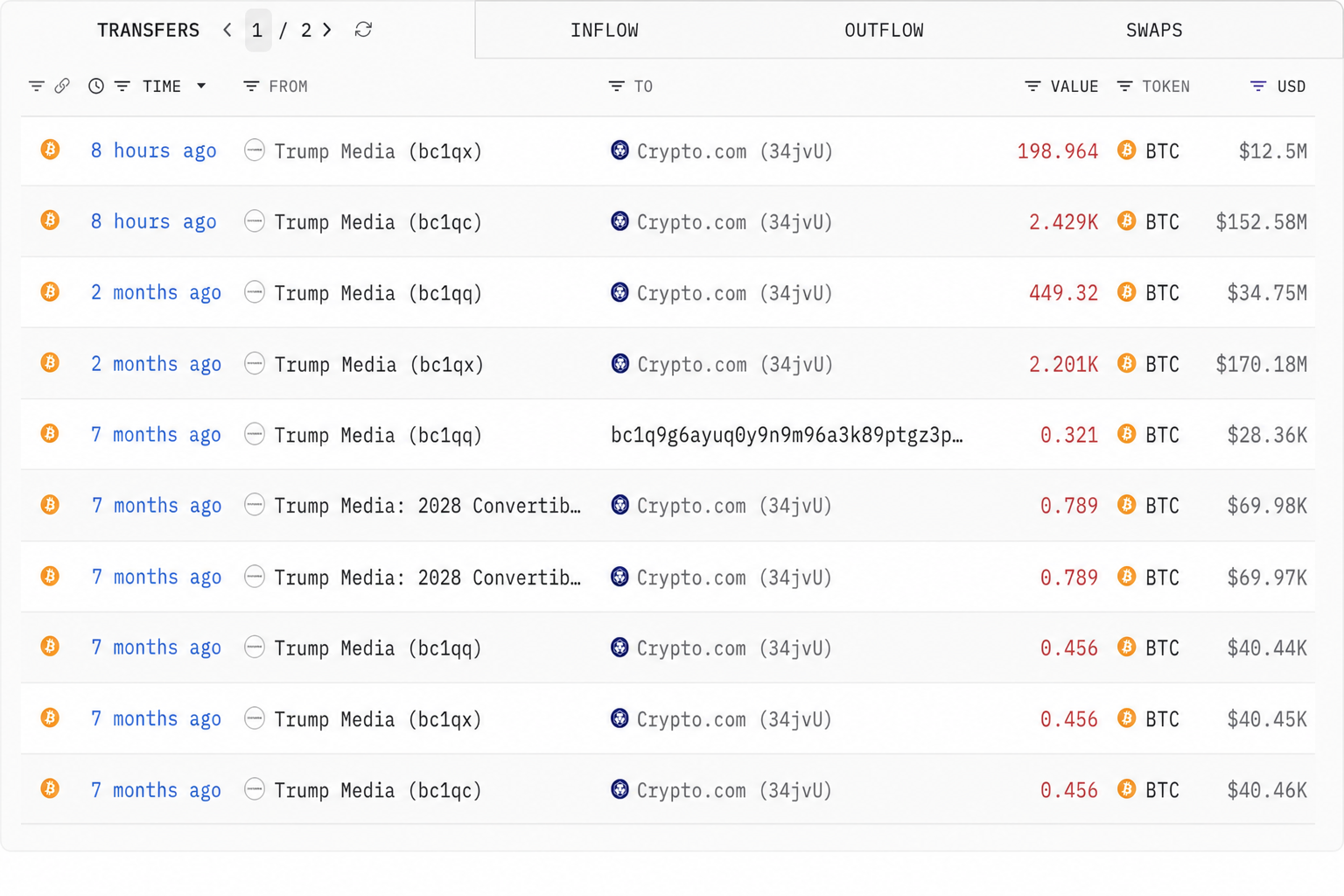Go to the next transfers page

pos(327,30)
